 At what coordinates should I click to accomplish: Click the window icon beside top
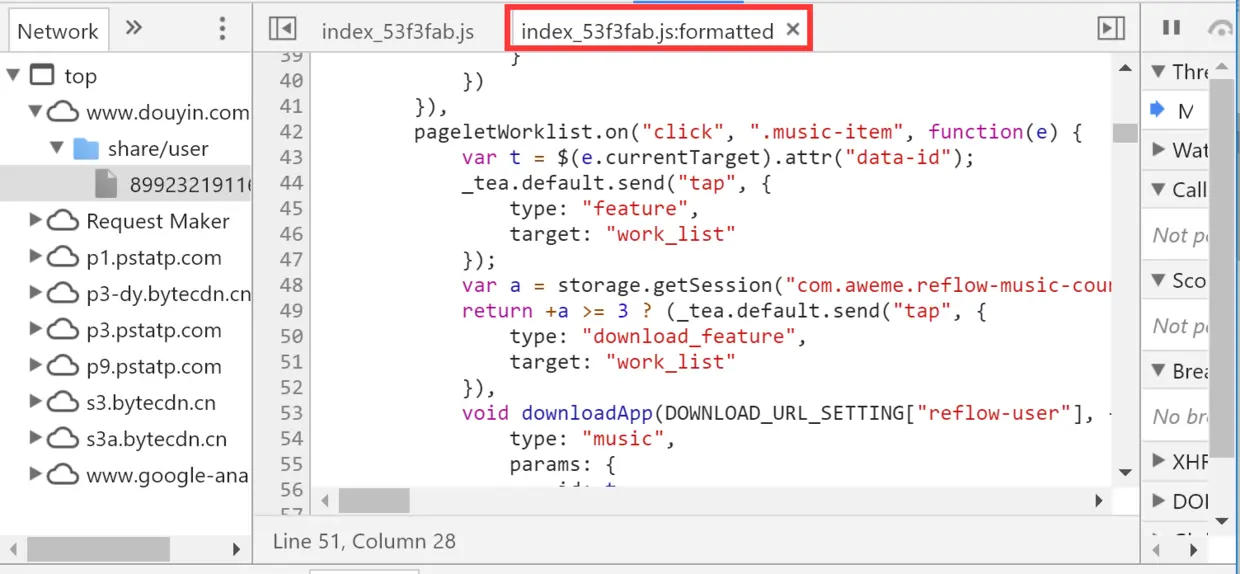42,76
